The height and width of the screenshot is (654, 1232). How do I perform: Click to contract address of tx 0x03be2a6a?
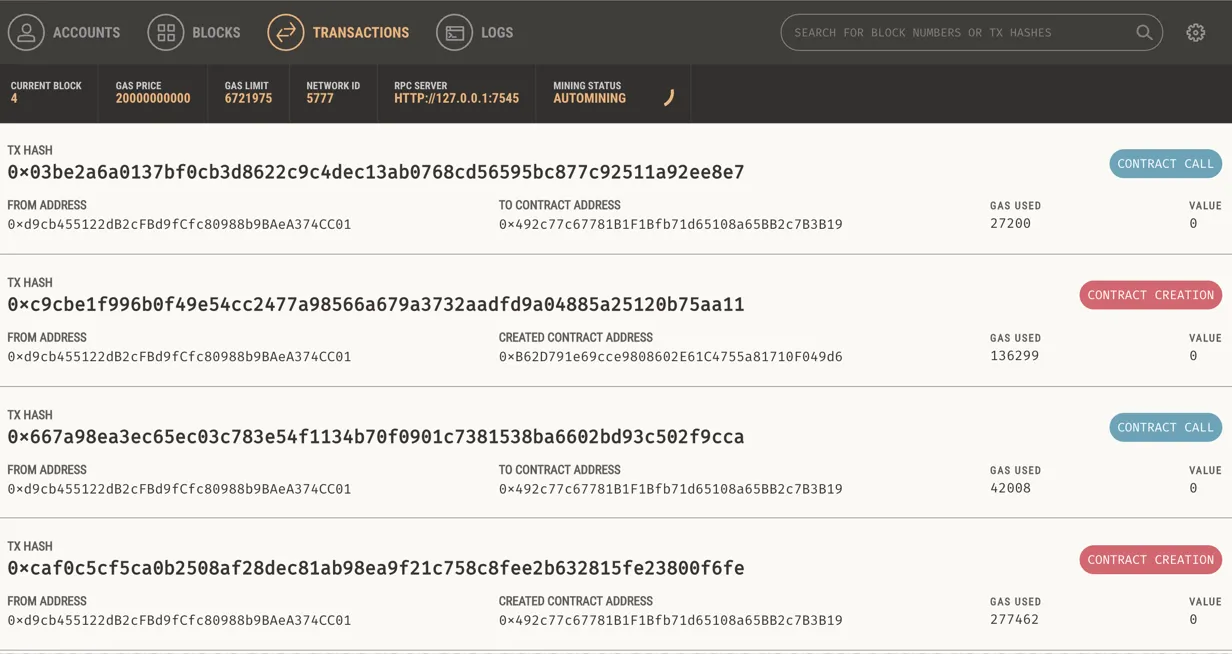671,224
